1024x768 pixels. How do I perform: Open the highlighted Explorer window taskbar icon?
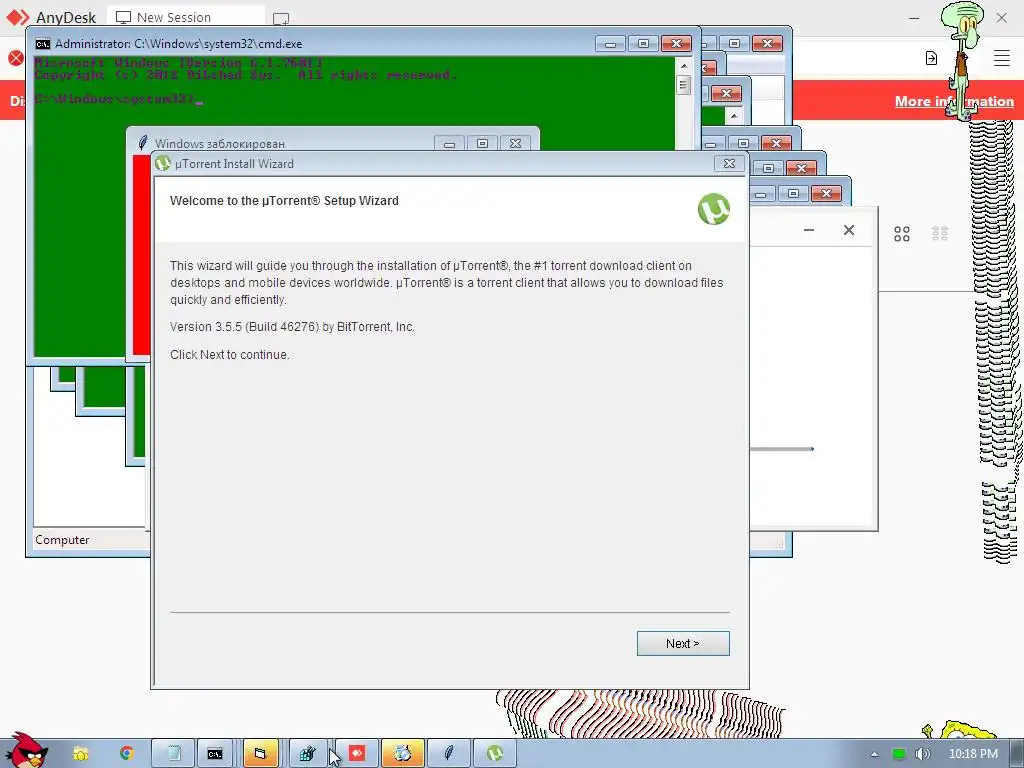click(261, 754)
